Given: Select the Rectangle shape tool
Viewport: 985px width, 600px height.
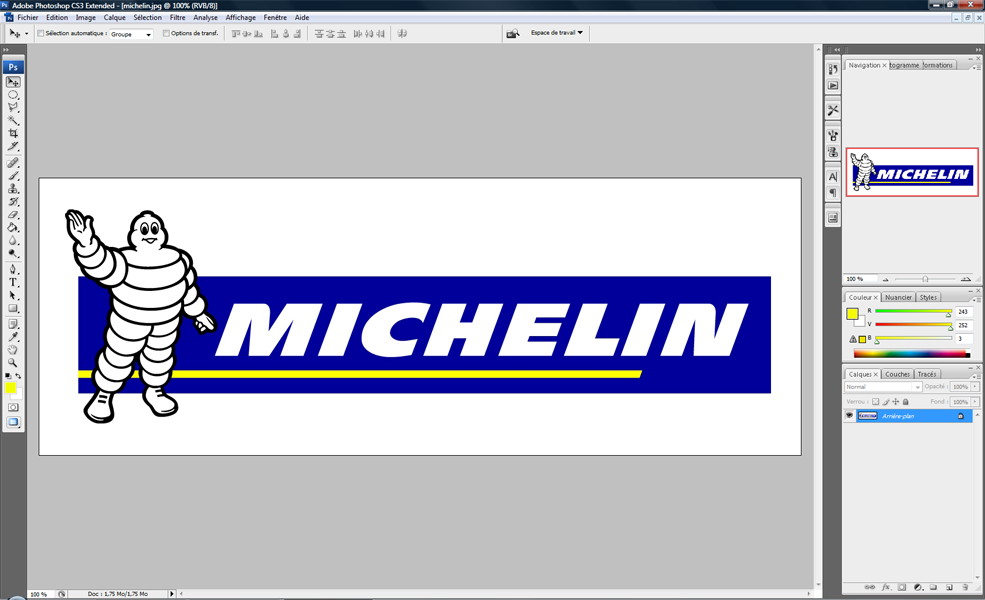Looking at the screenshot, I should click(x=13, y=308).
